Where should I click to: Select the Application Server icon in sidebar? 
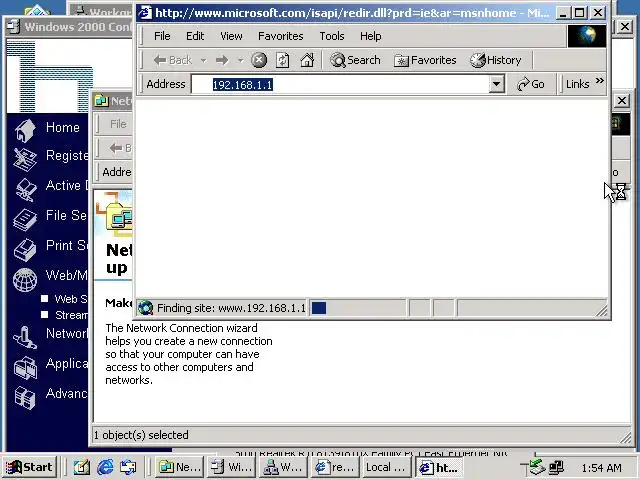click(25, 367)
